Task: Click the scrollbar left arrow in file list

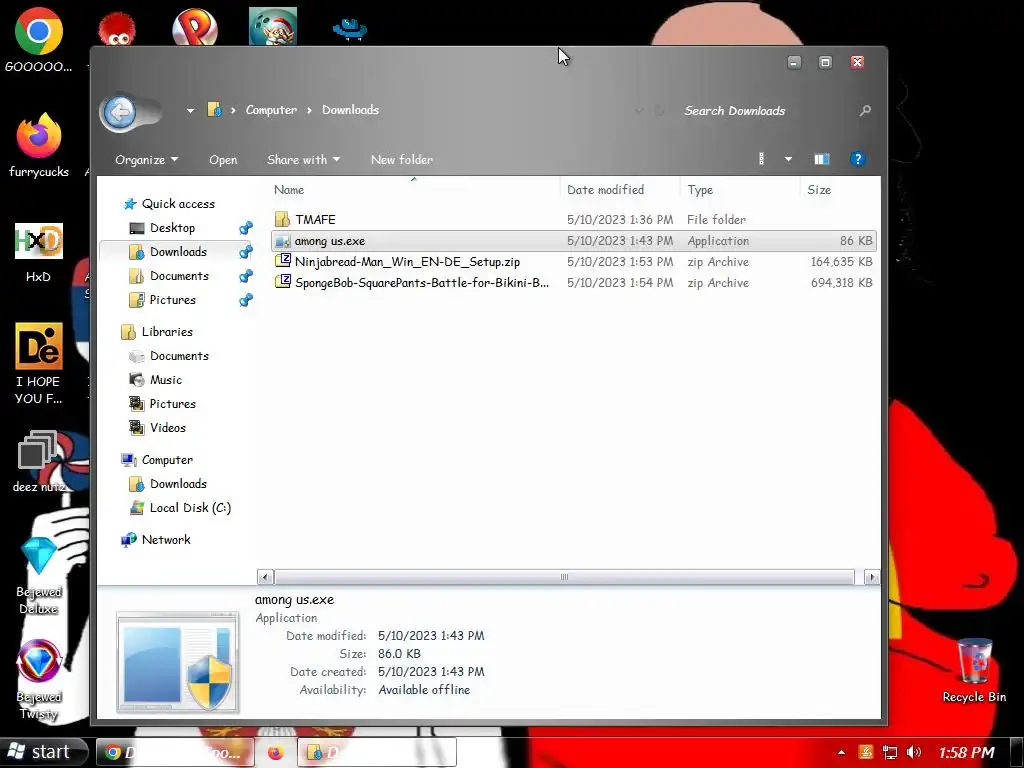Action: pyautogui.click(x=264, y=577)
